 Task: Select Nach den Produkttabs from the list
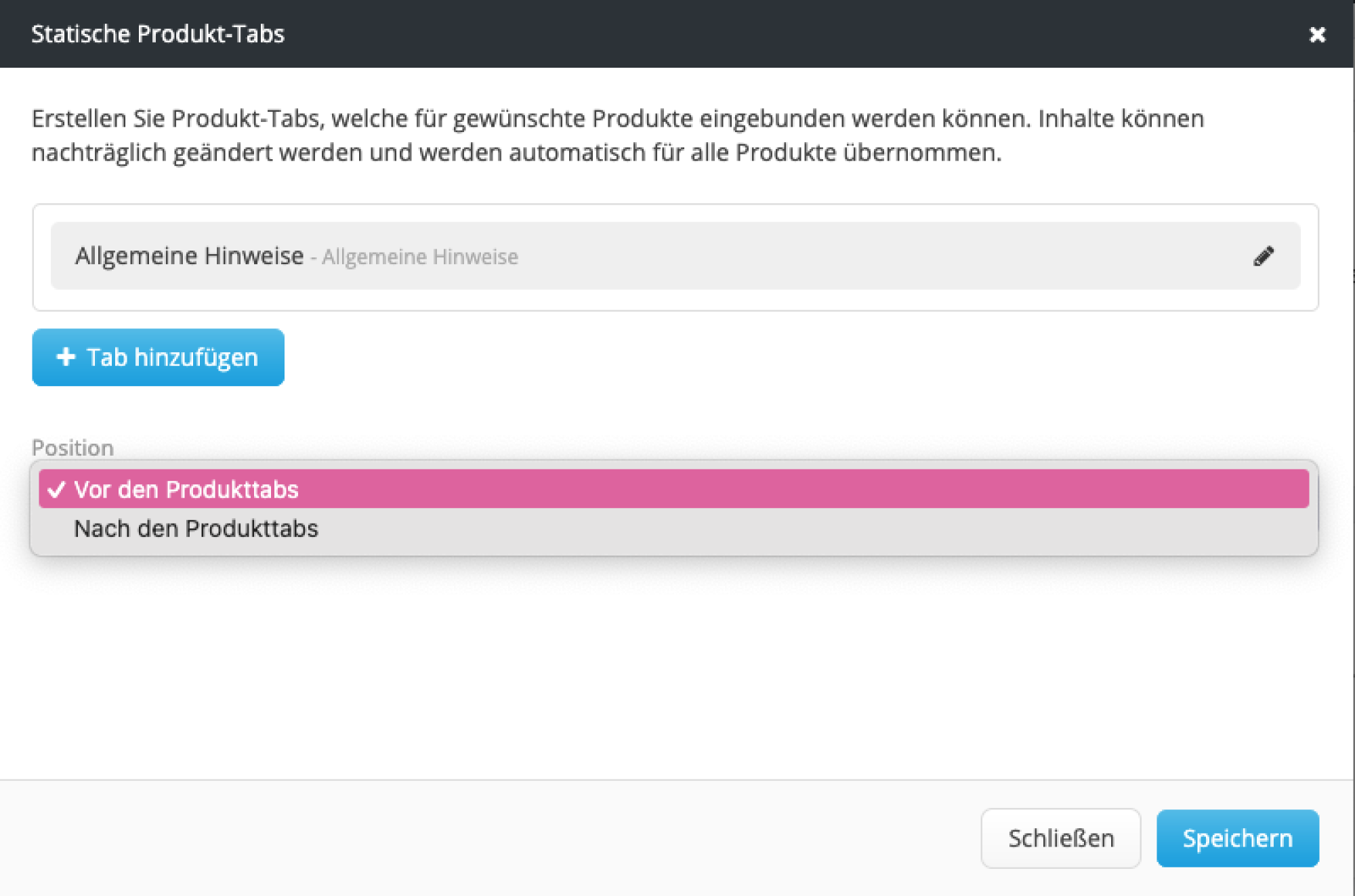tap(196, 529)
